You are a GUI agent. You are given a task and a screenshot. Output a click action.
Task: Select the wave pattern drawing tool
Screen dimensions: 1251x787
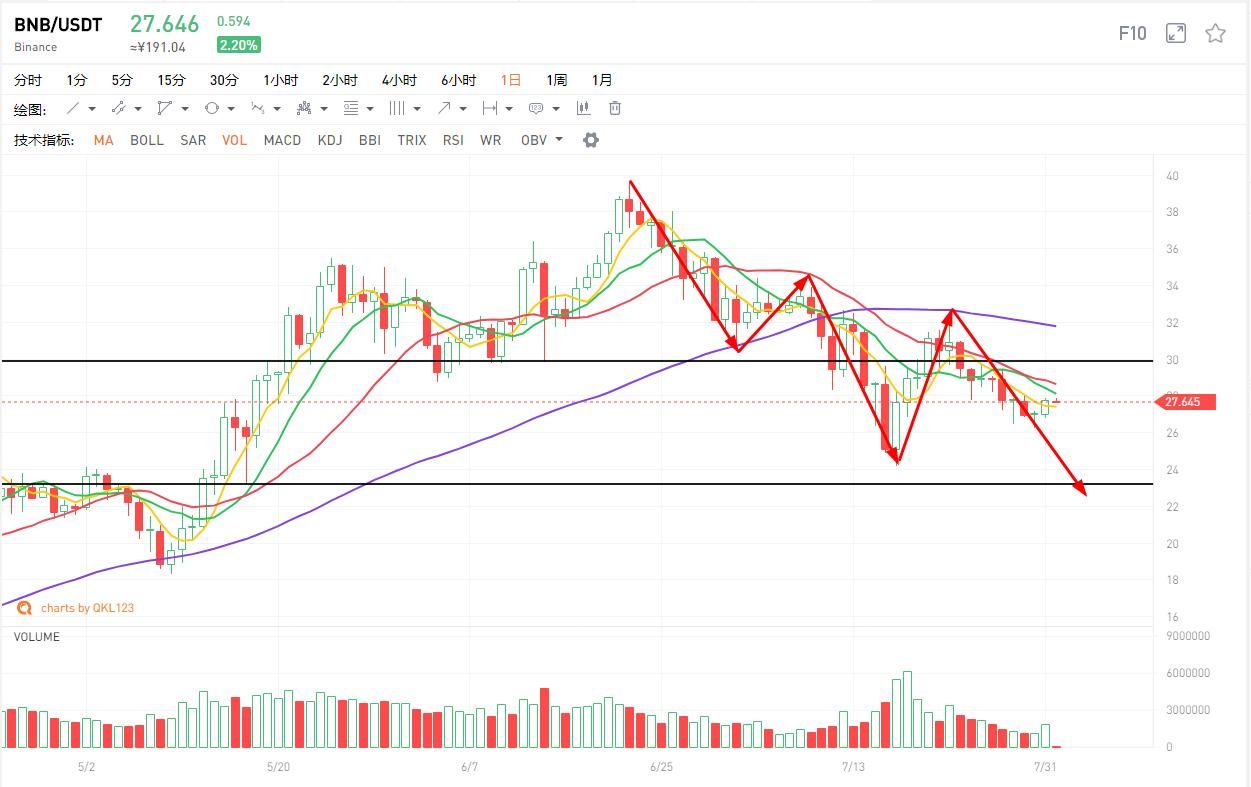tap(258, 108)
